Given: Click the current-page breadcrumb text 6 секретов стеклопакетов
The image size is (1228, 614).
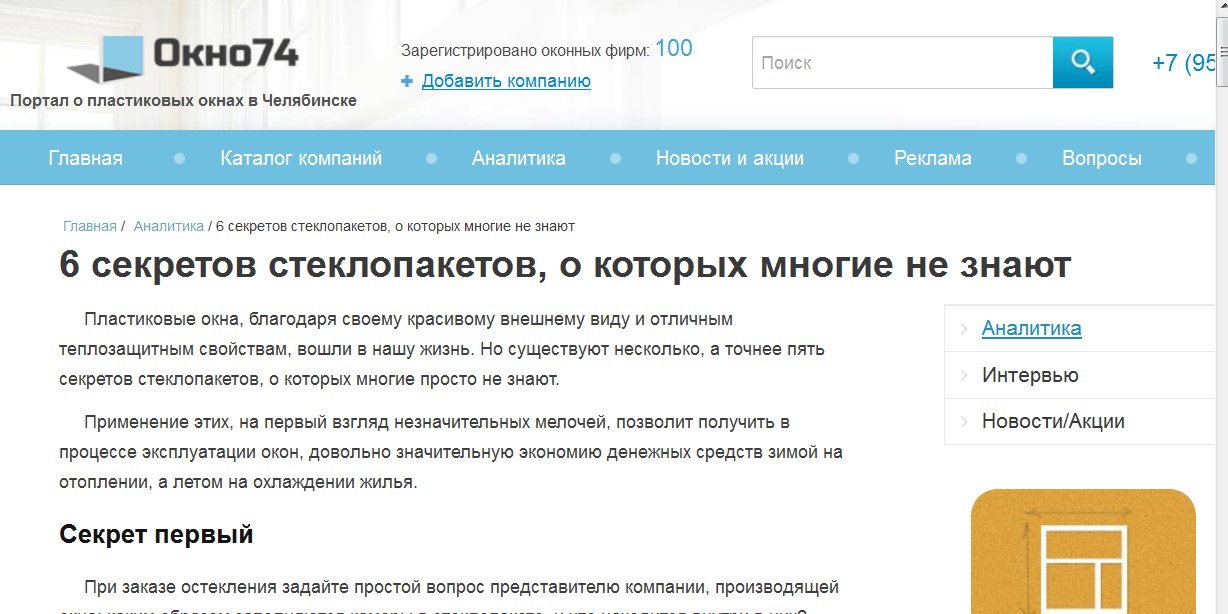Looking at the screenshot, I should tap(395, 227).
